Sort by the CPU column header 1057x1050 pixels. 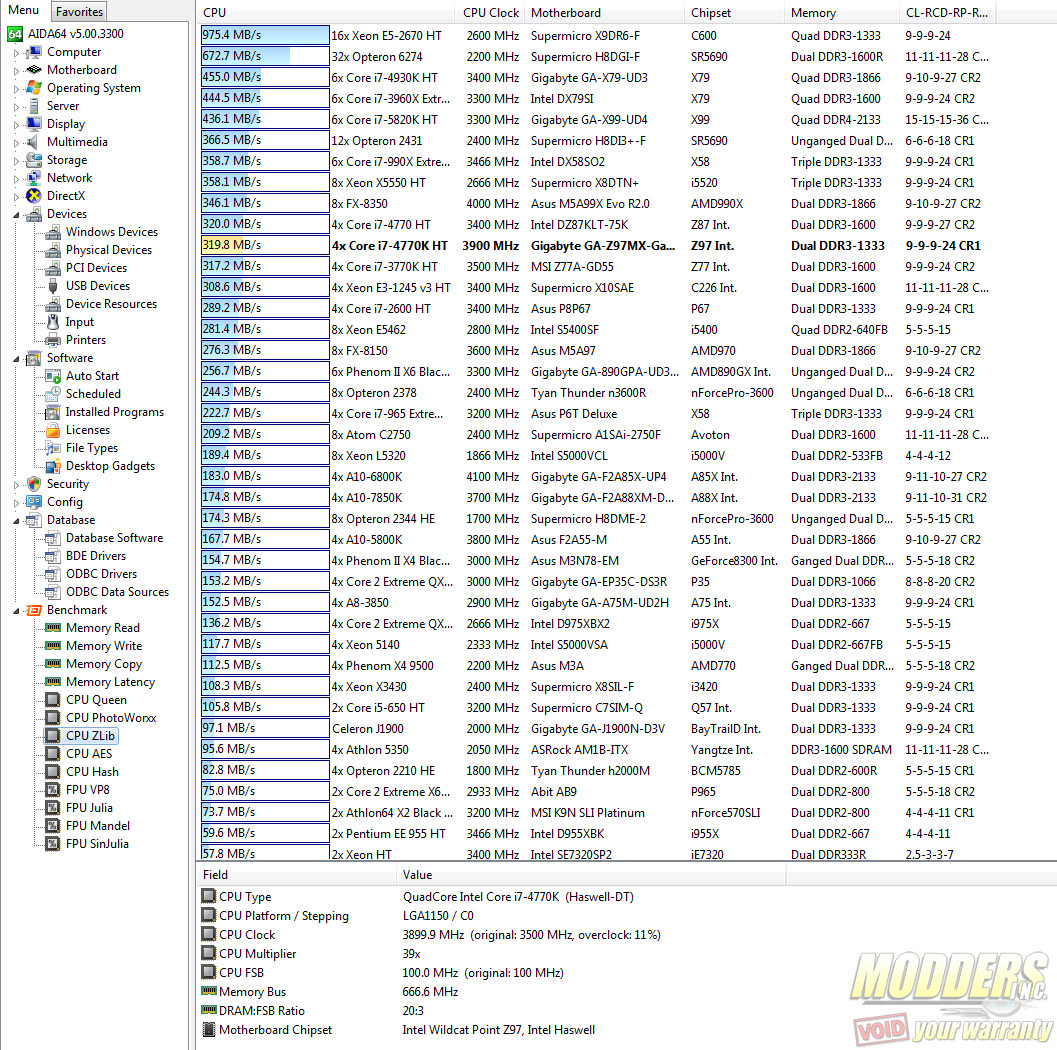point(325,12)
